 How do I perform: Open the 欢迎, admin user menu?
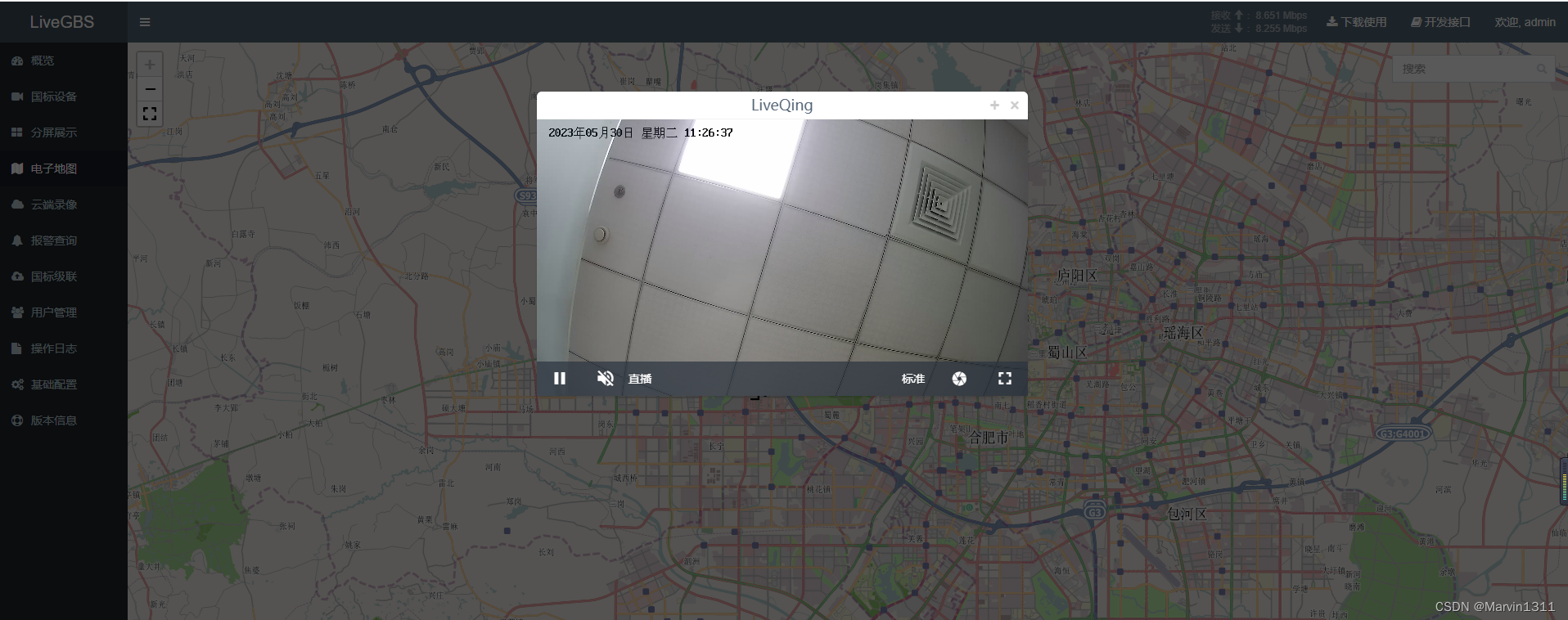[1525, 22]
